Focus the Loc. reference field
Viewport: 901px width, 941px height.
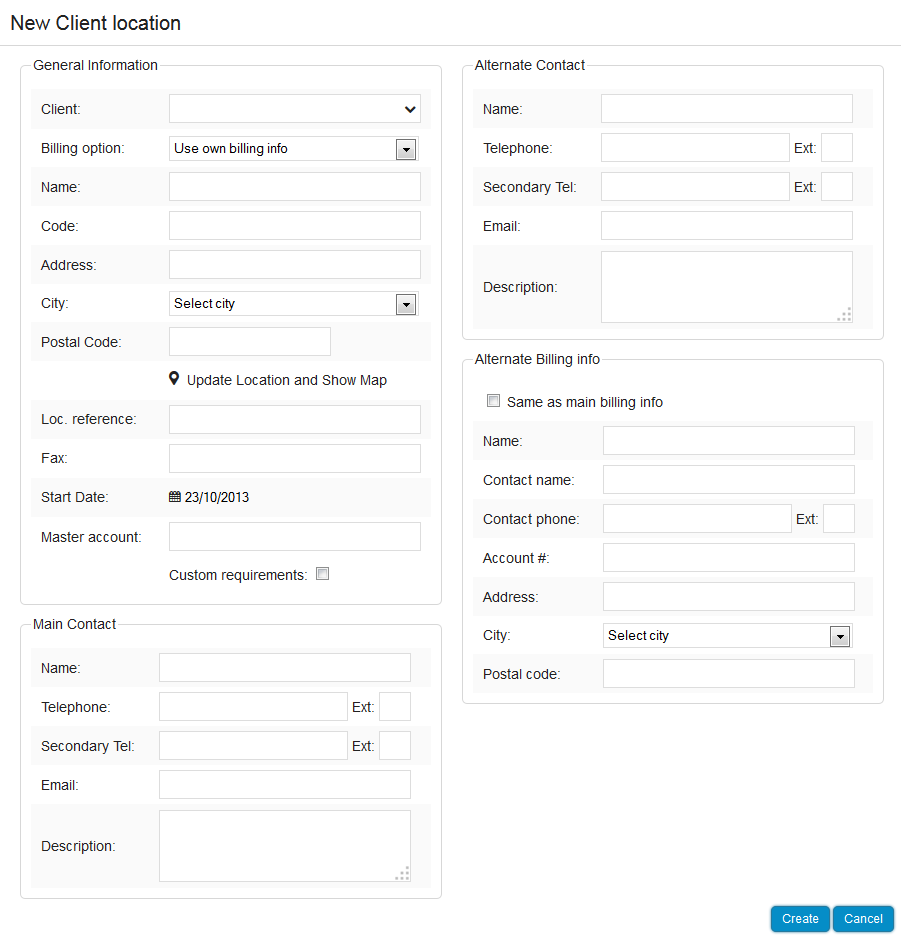click(x=295, y=419)
